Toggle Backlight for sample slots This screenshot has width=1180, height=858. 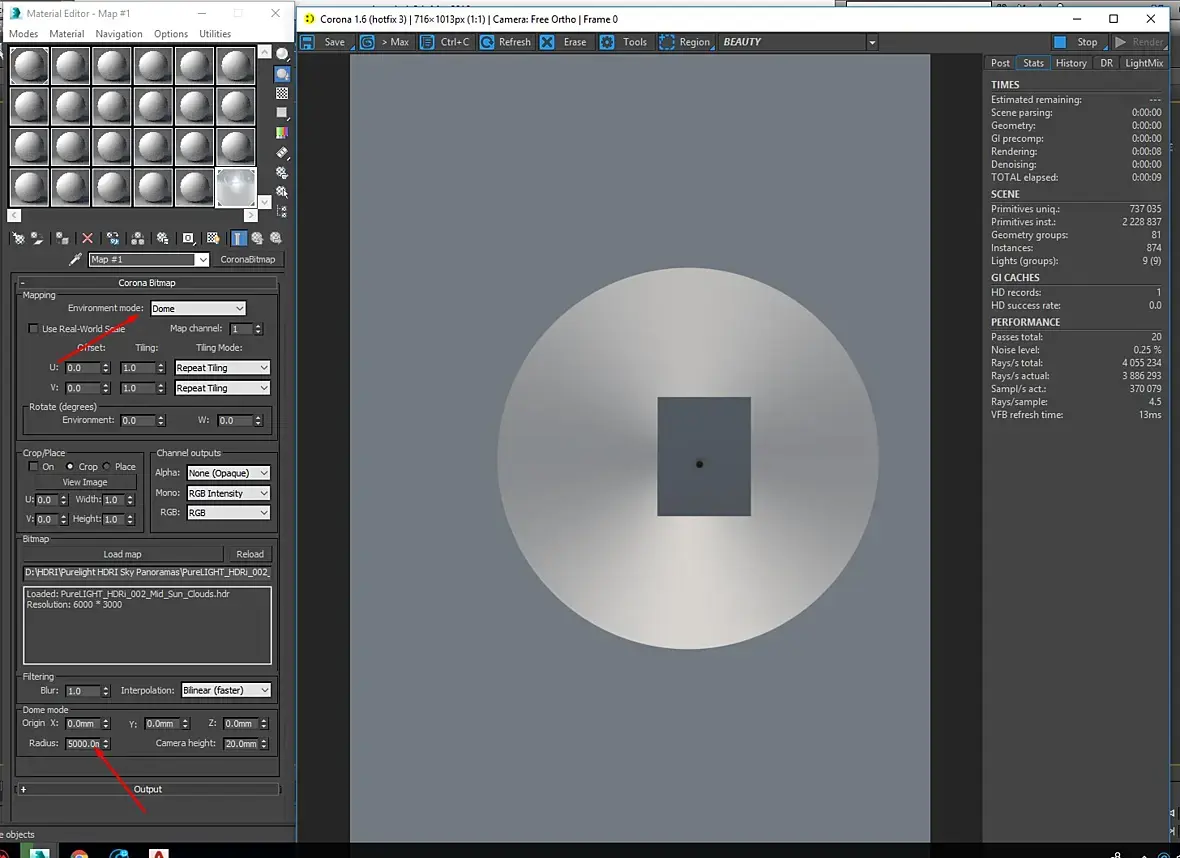(x=282, y=74)
